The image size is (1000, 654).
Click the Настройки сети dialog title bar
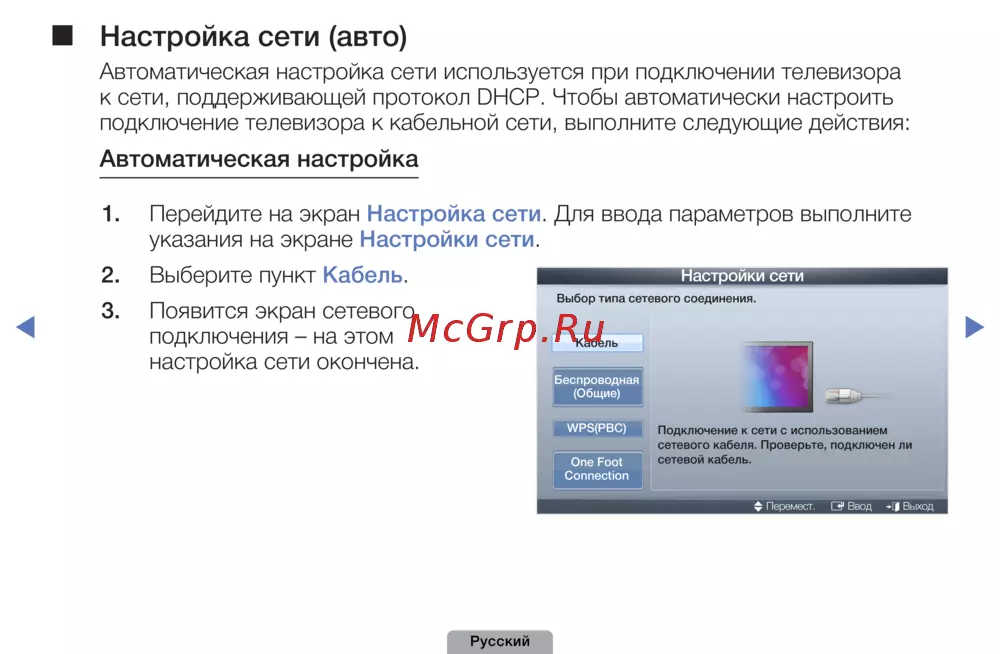742,276
